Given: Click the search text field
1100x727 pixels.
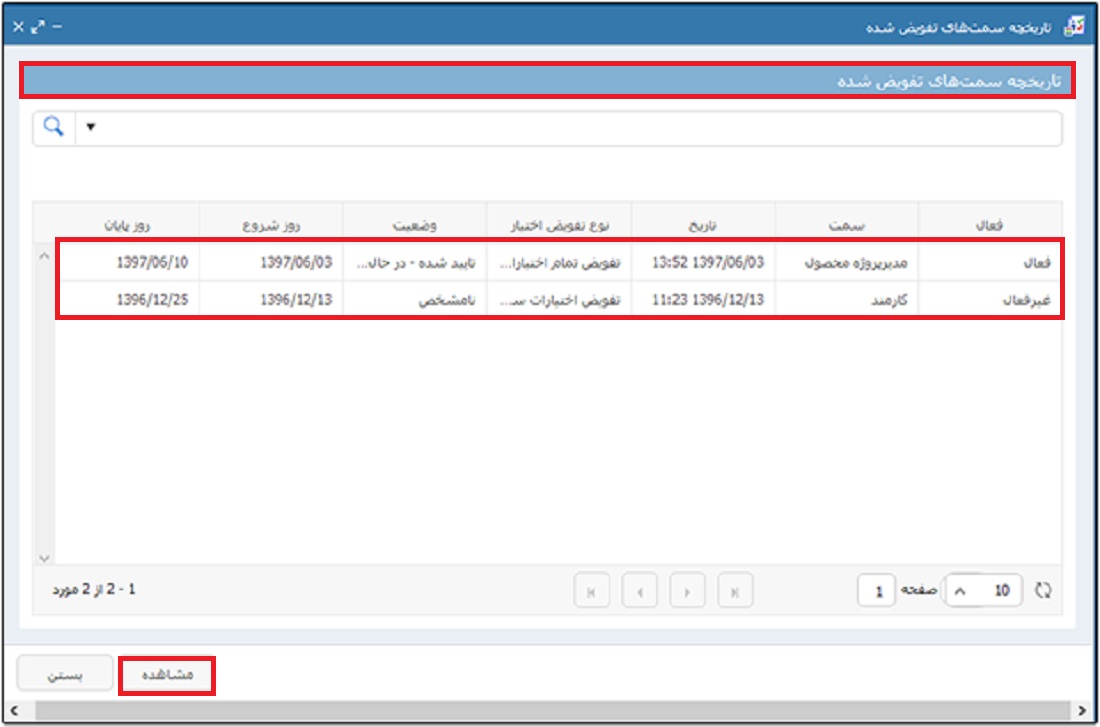Looking at the screenshot, I should click(580, 128).
